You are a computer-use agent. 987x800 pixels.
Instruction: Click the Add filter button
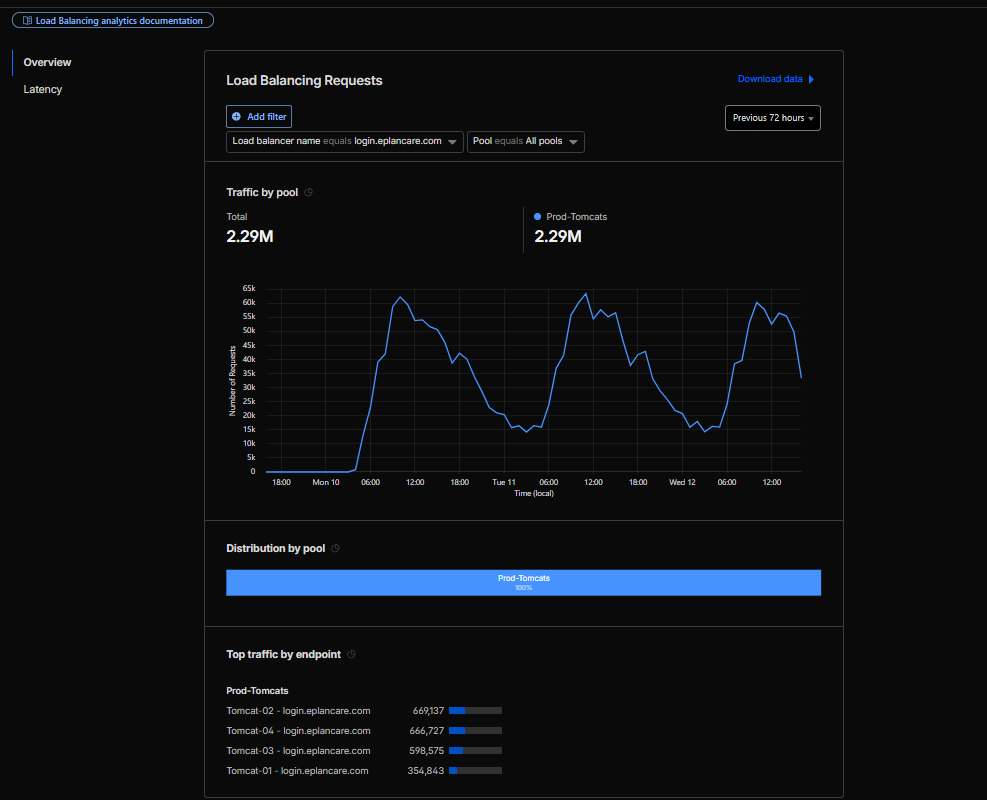tap(259, 117)
